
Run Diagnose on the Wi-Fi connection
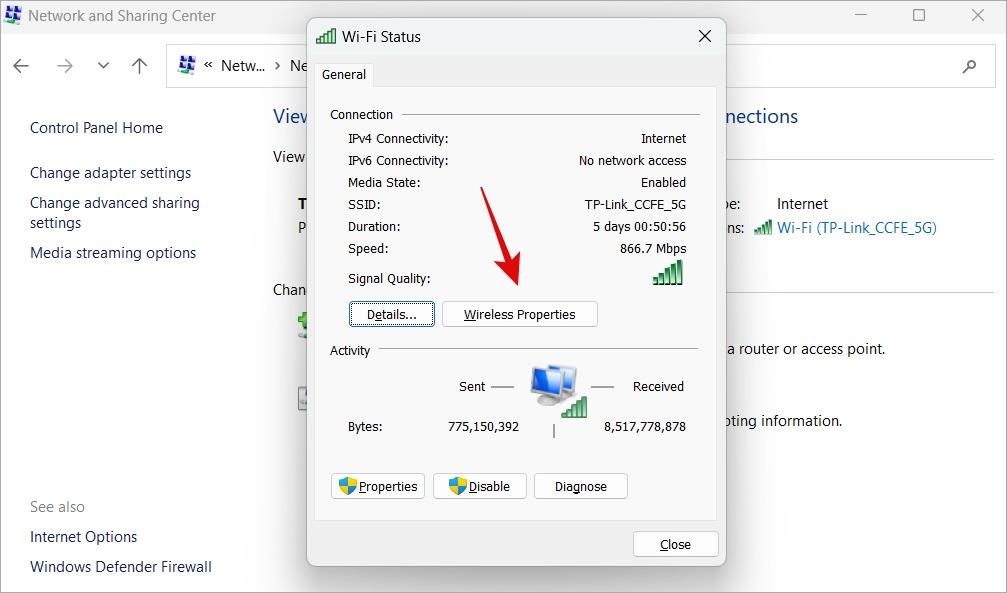coord(581,486)
